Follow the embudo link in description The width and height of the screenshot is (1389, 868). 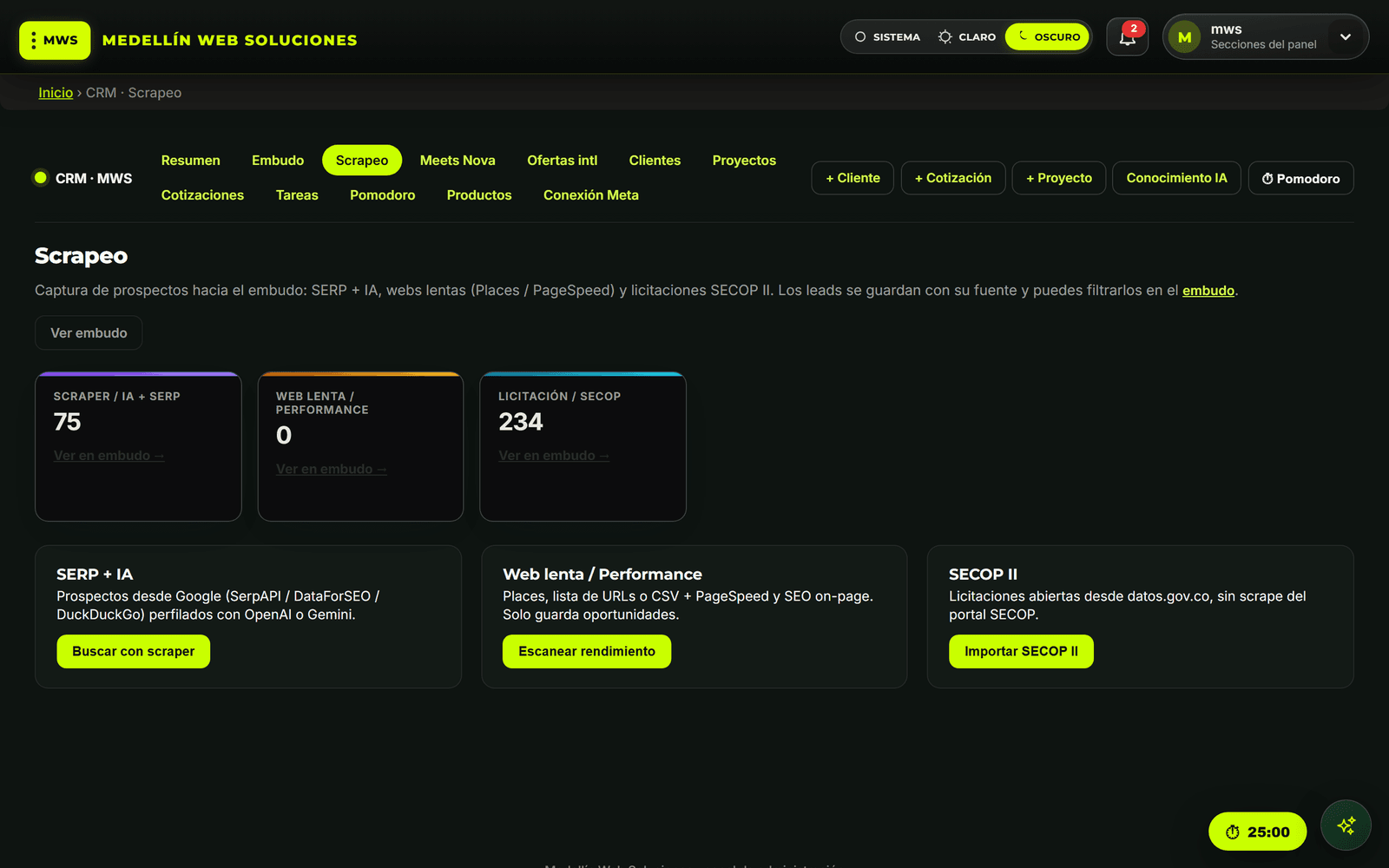coord(1208,291)
